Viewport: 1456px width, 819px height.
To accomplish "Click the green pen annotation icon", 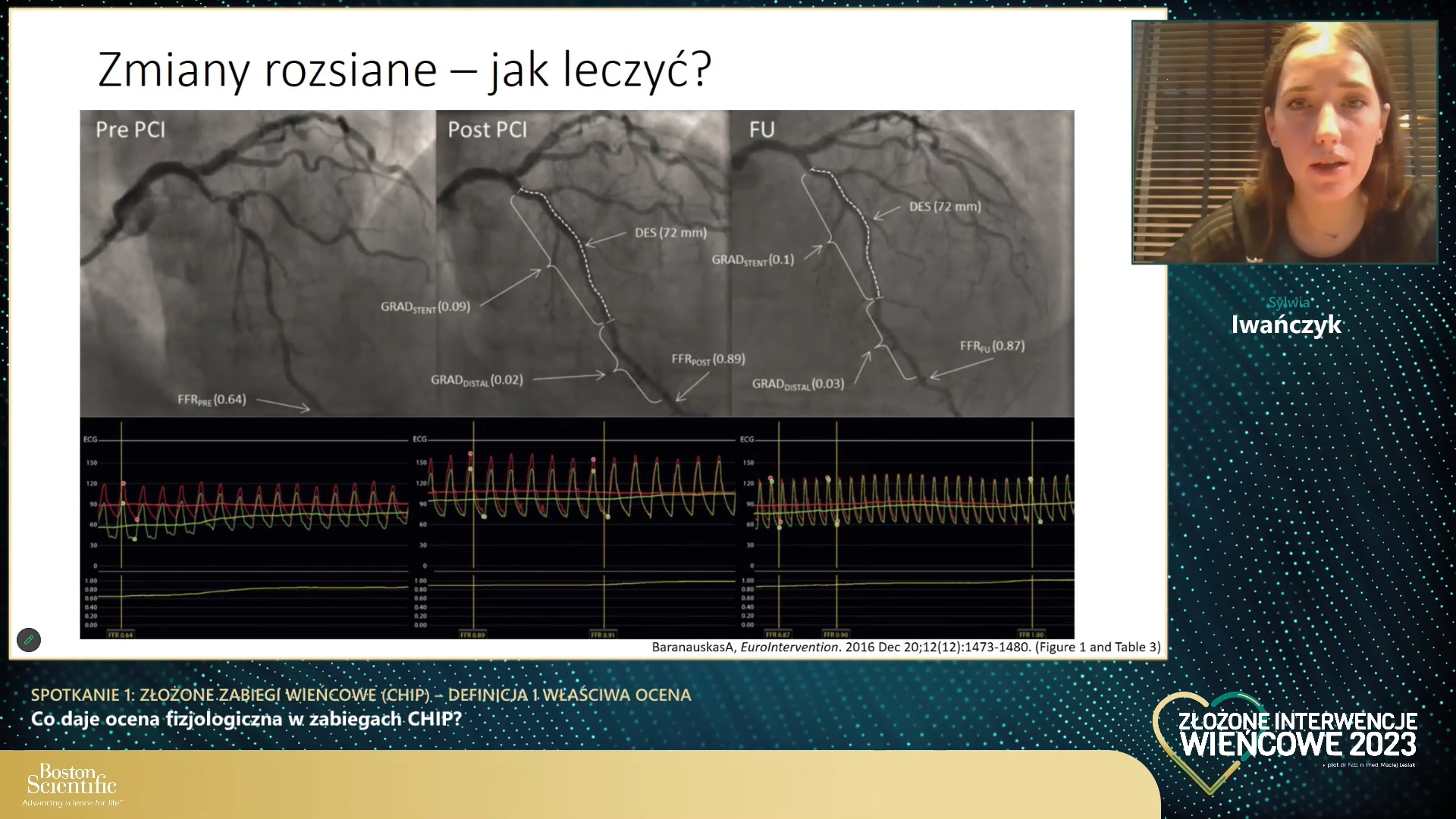I will [x=29, y=639].
